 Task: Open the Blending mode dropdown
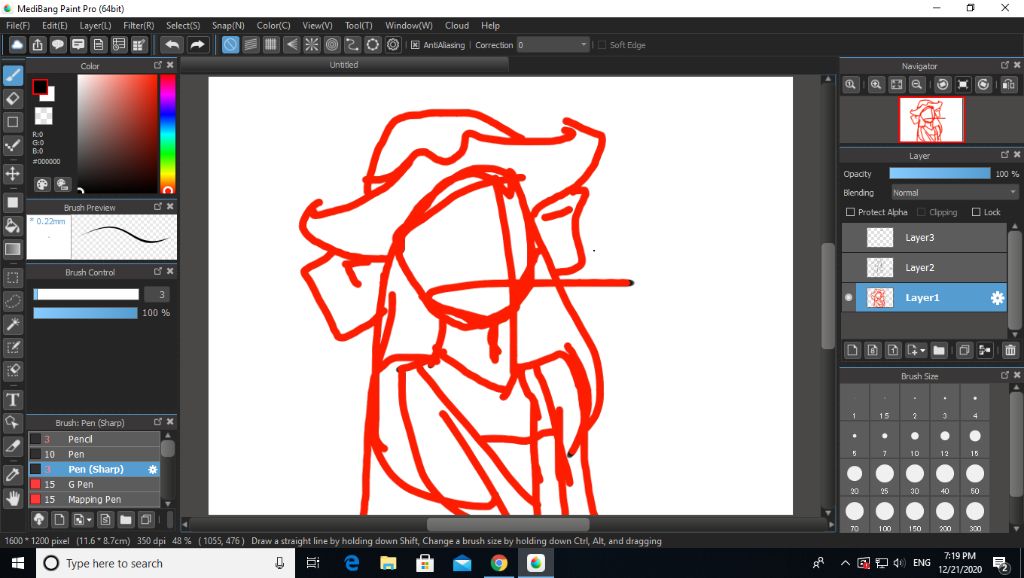954,193
